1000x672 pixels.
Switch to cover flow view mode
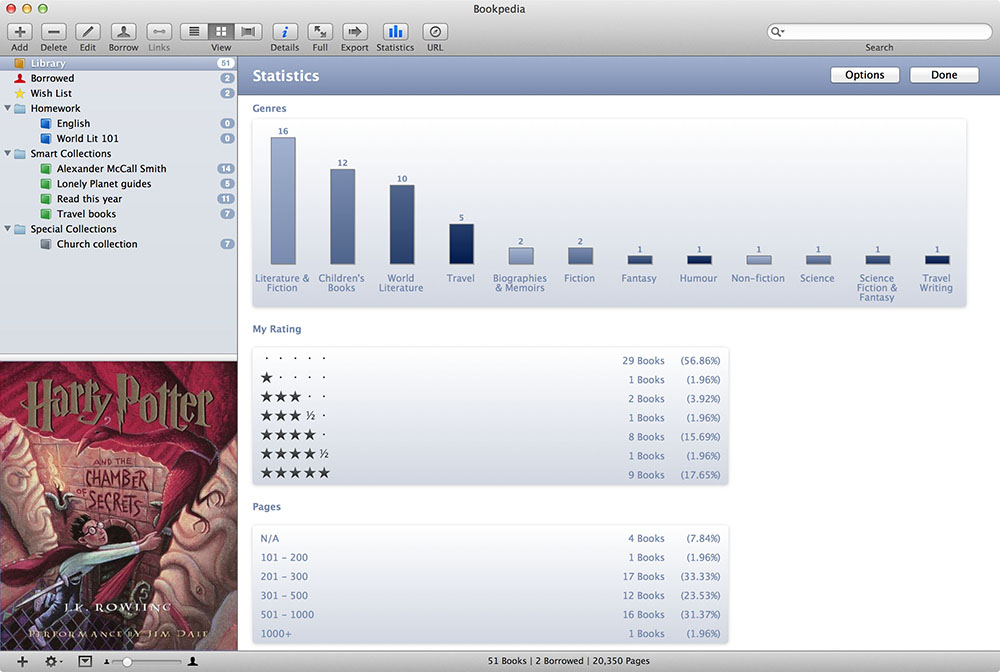248,32
